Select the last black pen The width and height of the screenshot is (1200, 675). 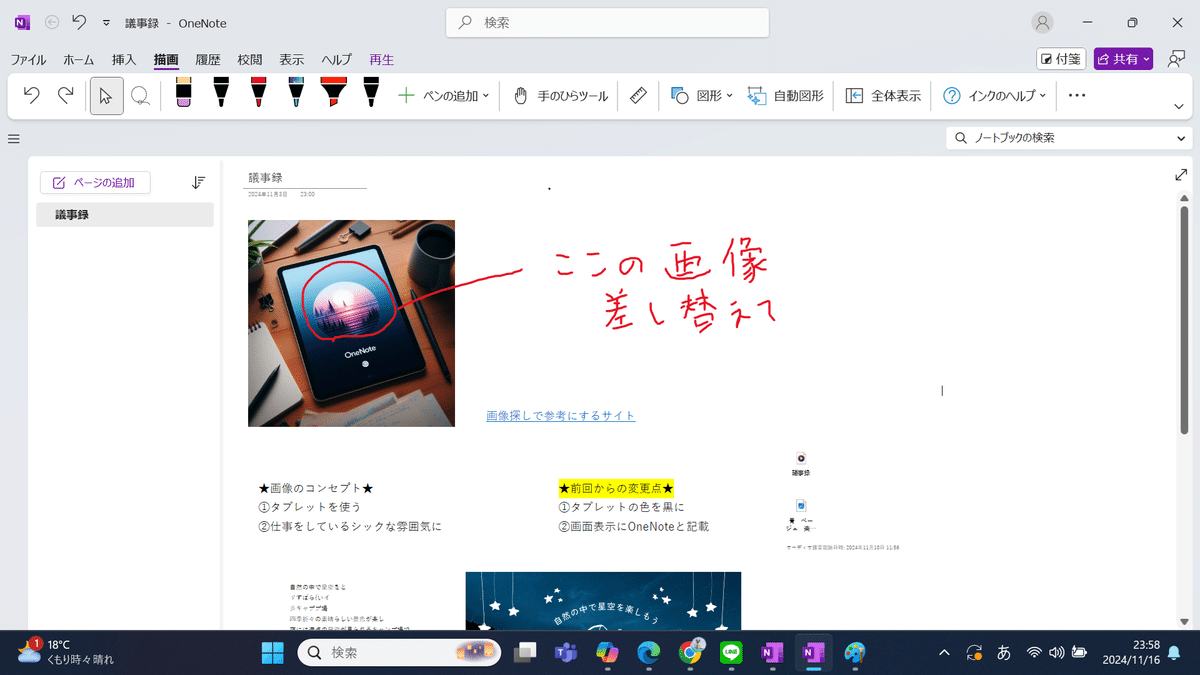tap(371, 93)
